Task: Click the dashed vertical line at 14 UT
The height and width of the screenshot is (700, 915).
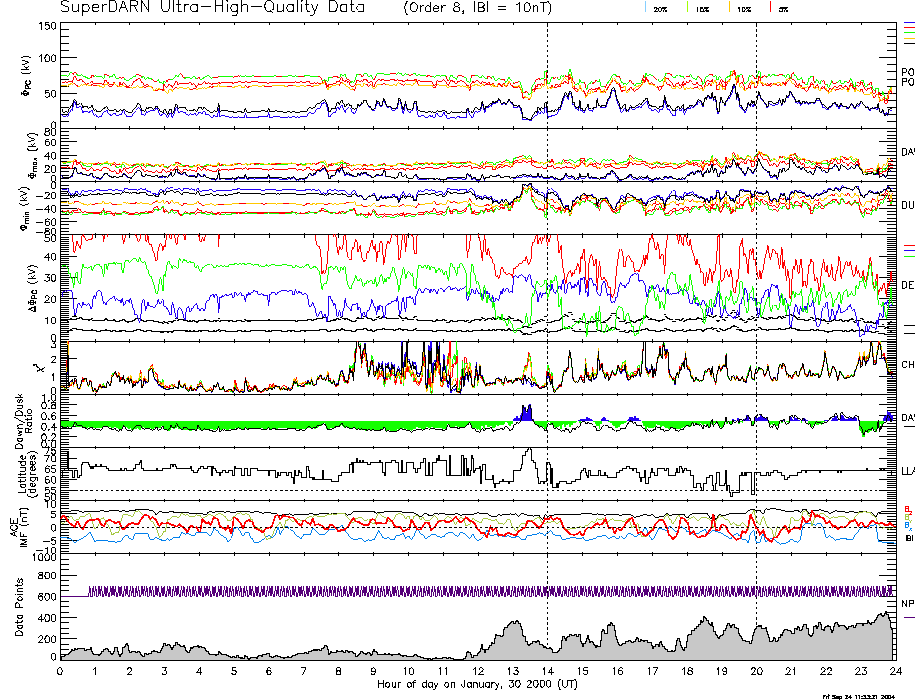Action: (x=548, y=300)
